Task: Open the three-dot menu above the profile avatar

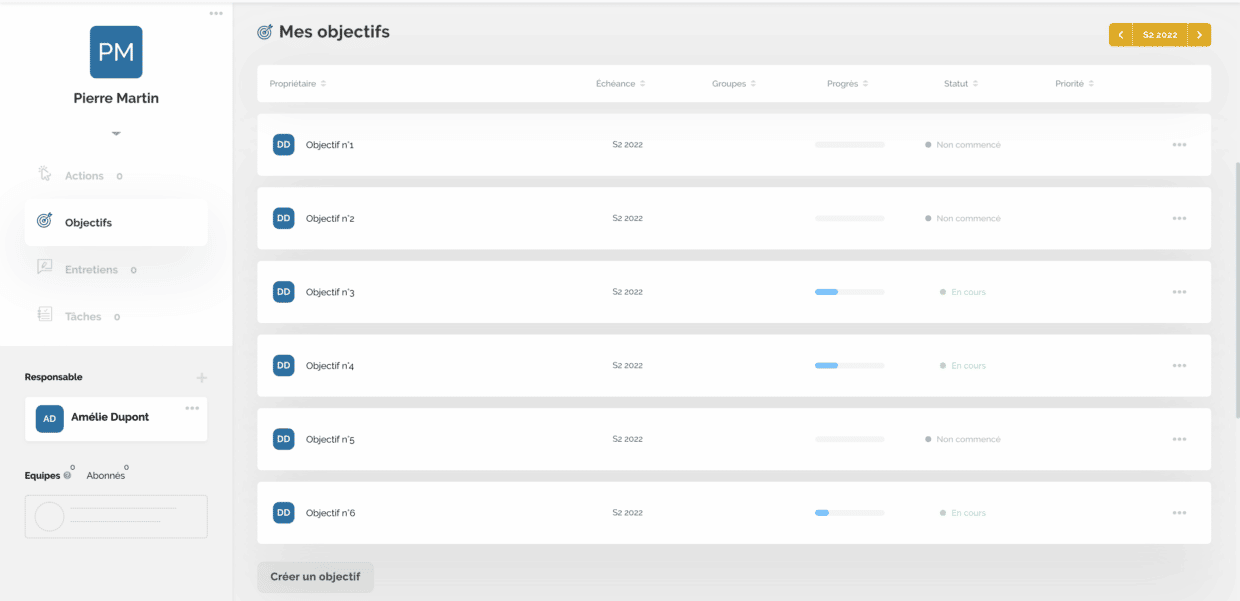Action: [216, 13]
